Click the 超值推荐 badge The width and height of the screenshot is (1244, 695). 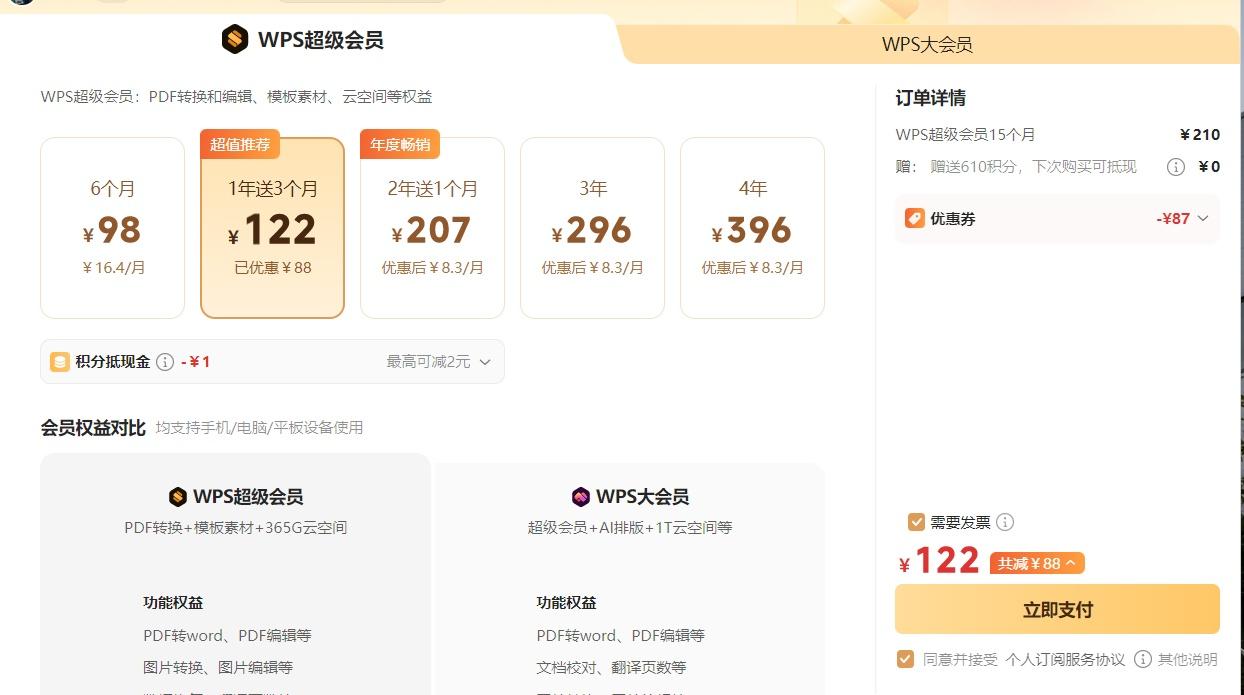tap(240, 144)
